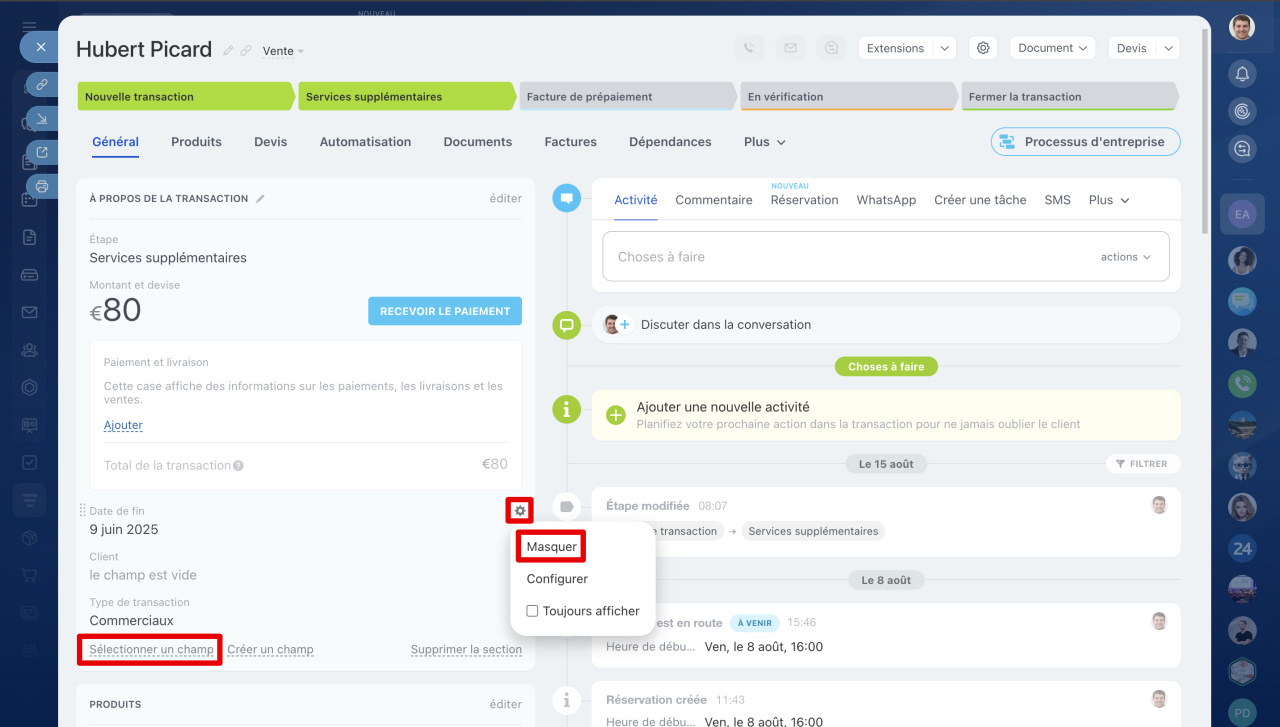Expand the Extensions dropdown arrow

pos(944,48)
